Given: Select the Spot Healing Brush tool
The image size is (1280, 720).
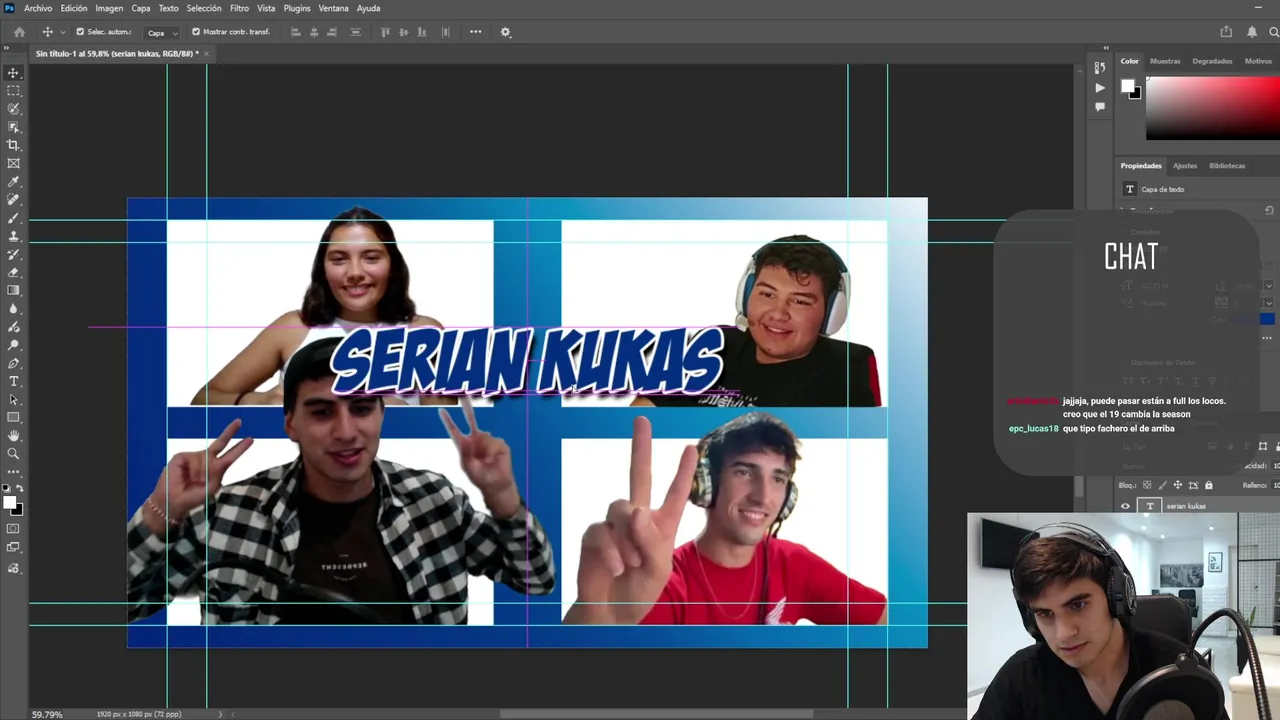Looking at the screenshot, I should 13,200.
